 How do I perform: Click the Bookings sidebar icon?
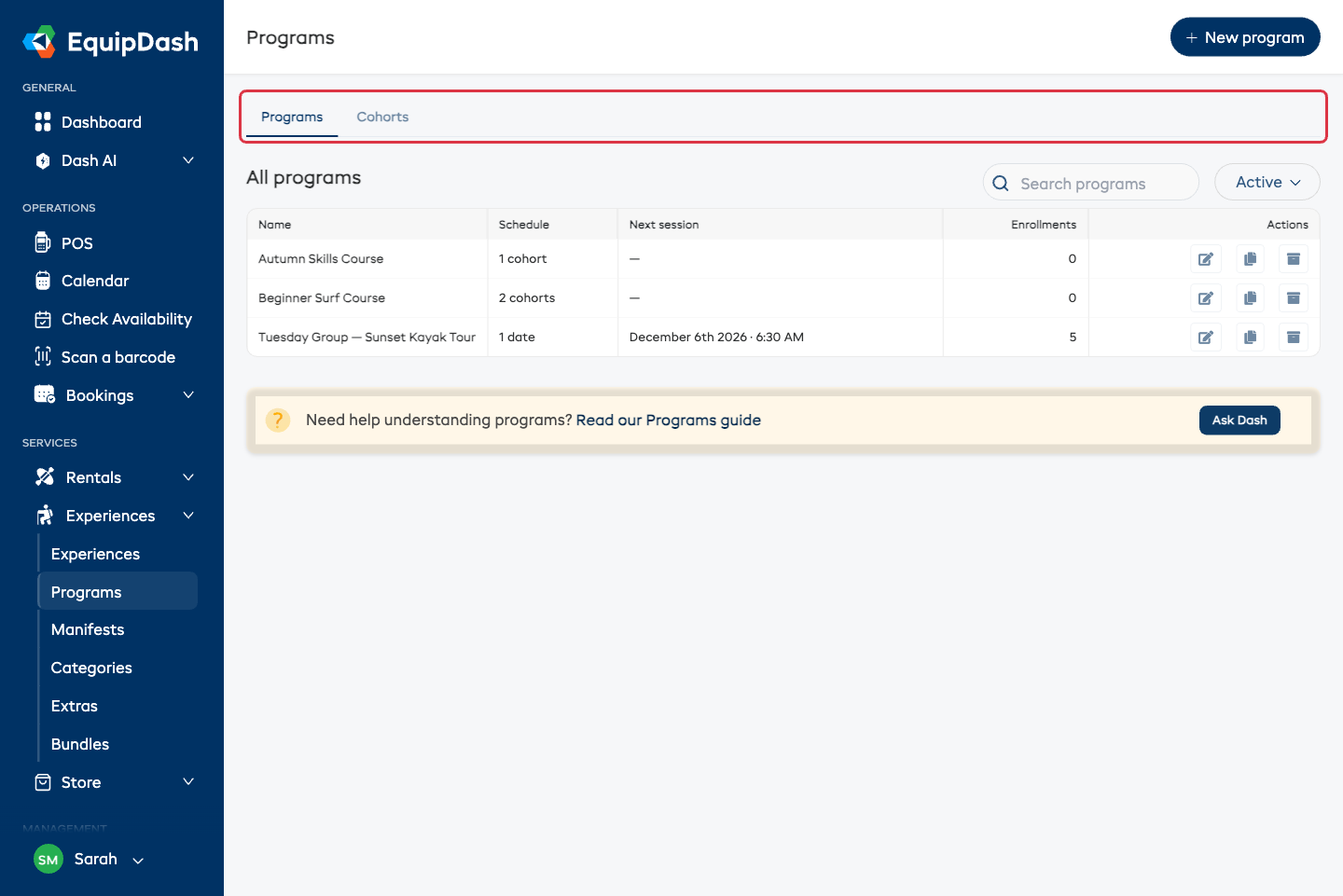pos(45,394)
